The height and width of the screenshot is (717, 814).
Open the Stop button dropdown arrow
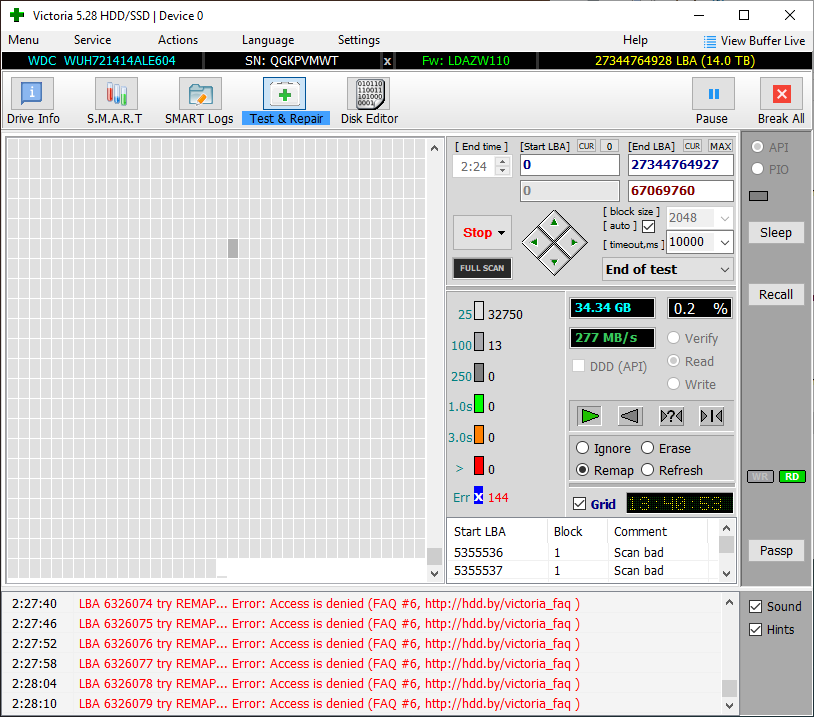tap(501, 233)
